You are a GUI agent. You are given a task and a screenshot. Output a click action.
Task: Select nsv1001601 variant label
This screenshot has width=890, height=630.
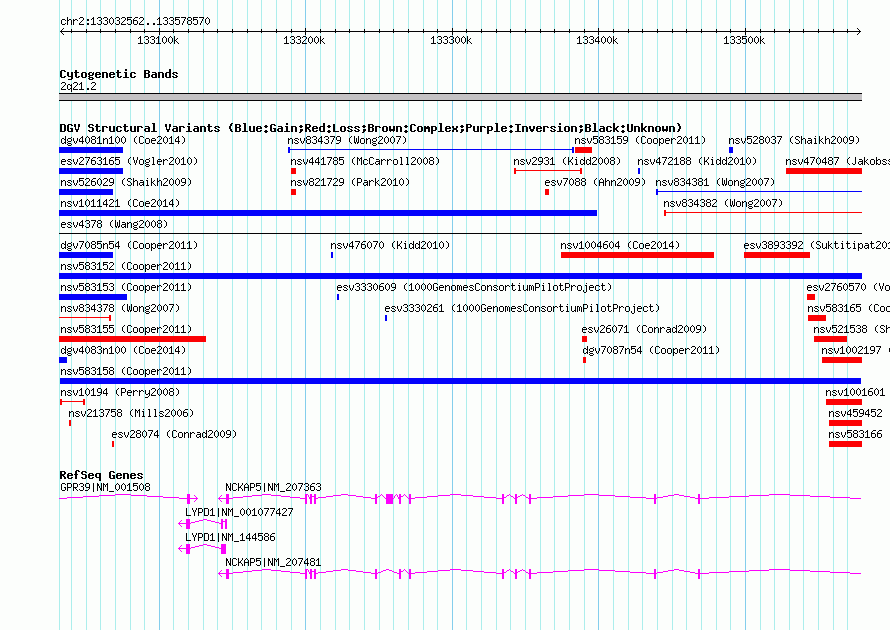pyautogui.click(x=855, y=392)
